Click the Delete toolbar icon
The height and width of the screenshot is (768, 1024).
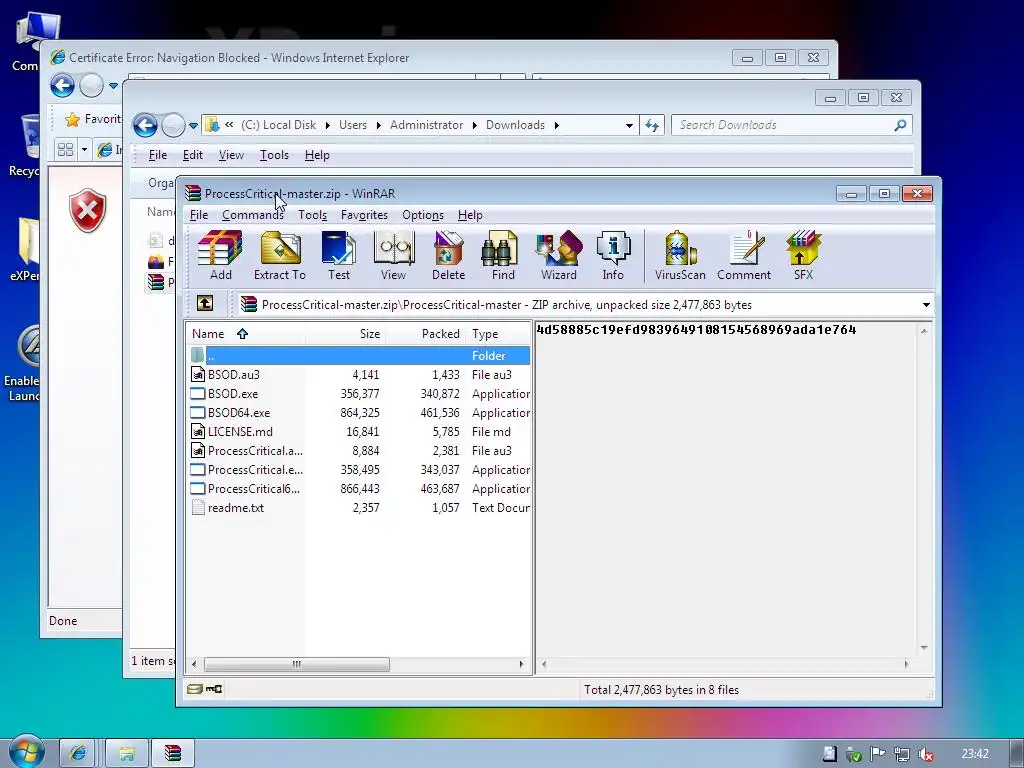(448, 255)
